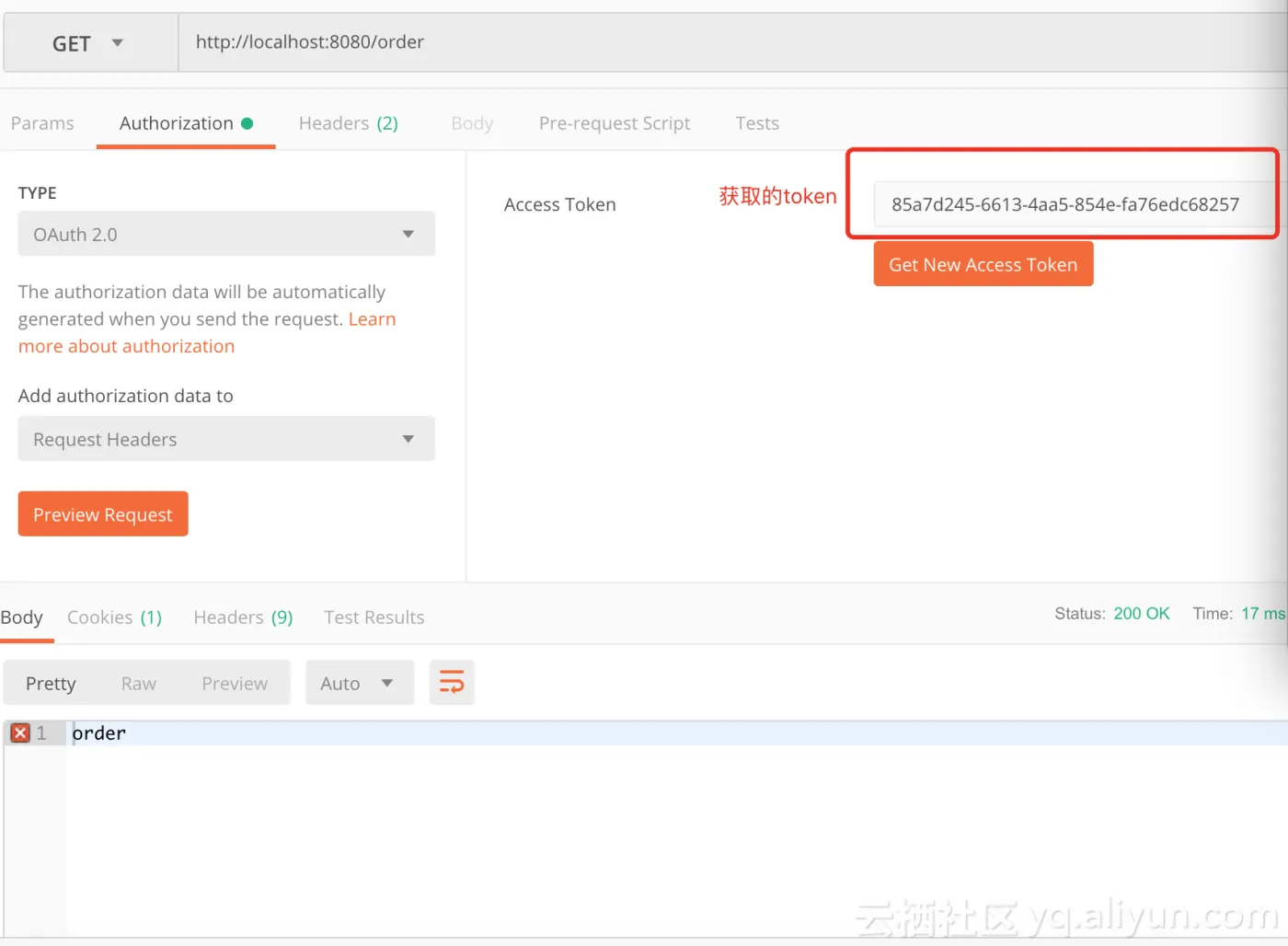The width and height of the screenshot is (1288, 946).
Task: Open the GET method dropdown
Action: coord(90,43)
